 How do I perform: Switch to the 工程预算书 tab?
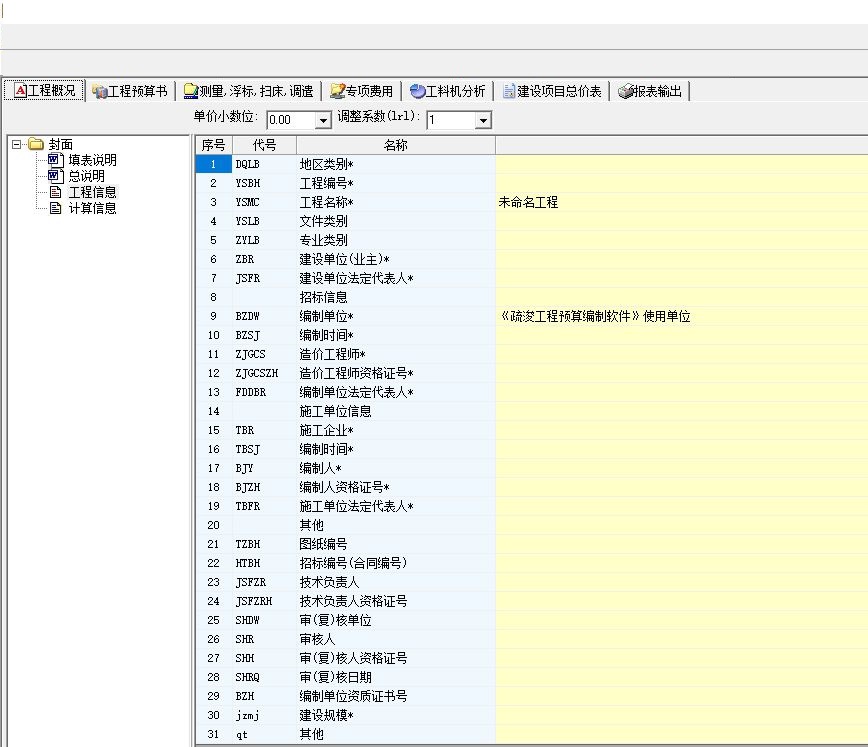(x=130, y=91)
